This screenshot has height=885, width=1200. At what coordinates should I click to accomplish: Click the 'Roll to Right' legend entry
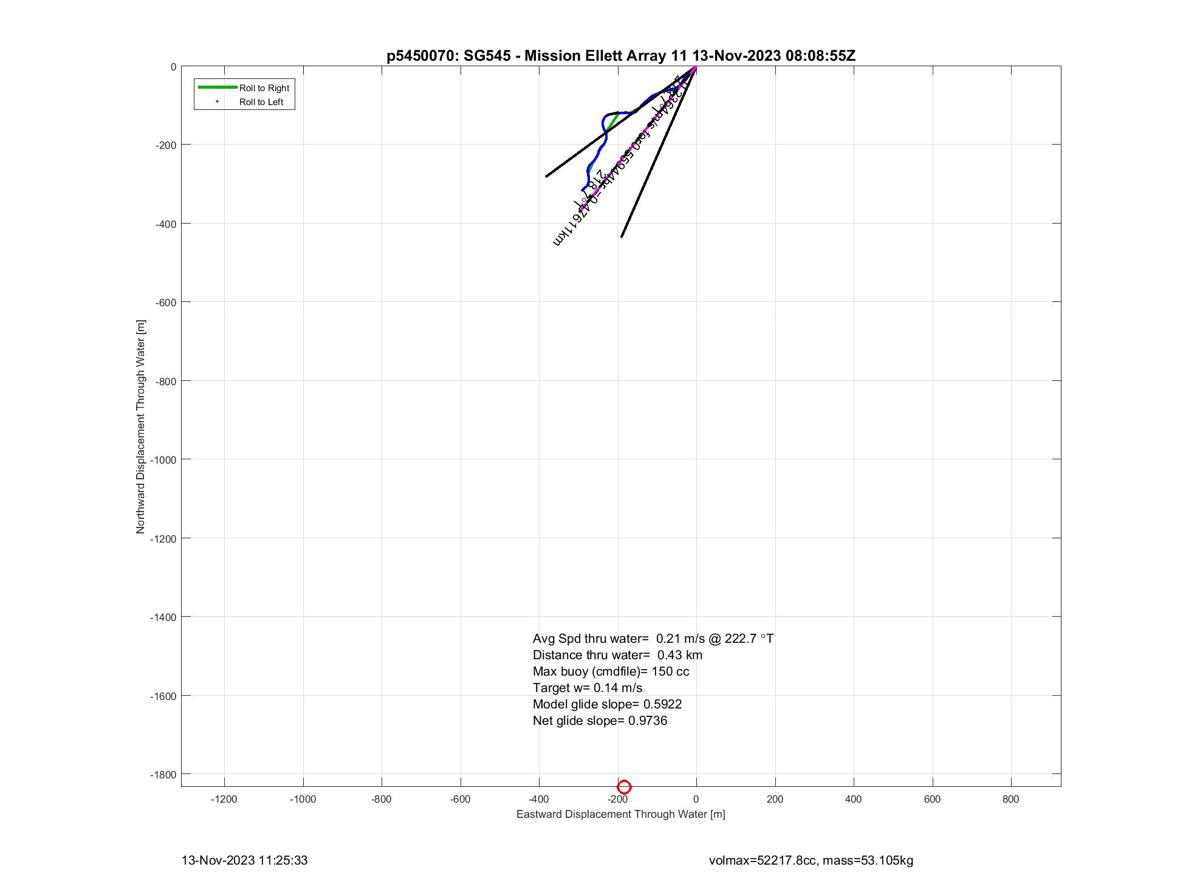[x=264, y=88]
